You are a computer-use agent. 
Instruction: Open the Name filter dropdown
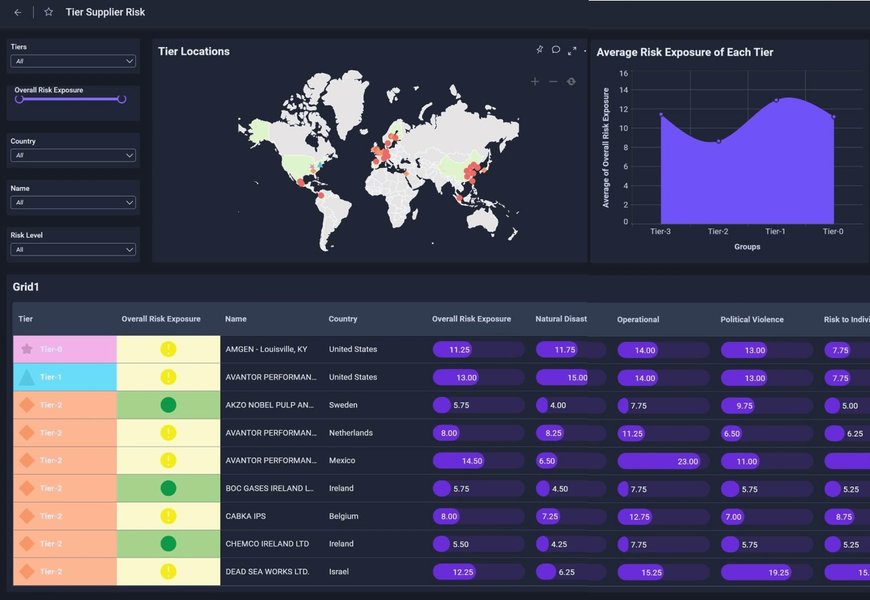(72, 202)
